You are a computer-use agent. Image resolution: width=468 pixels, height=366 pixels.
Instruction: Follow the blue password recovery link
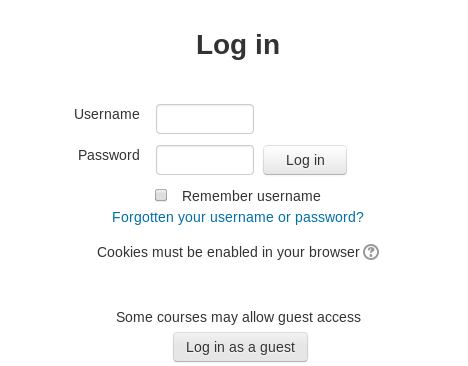pyautogui.click(x=238, y=217)
